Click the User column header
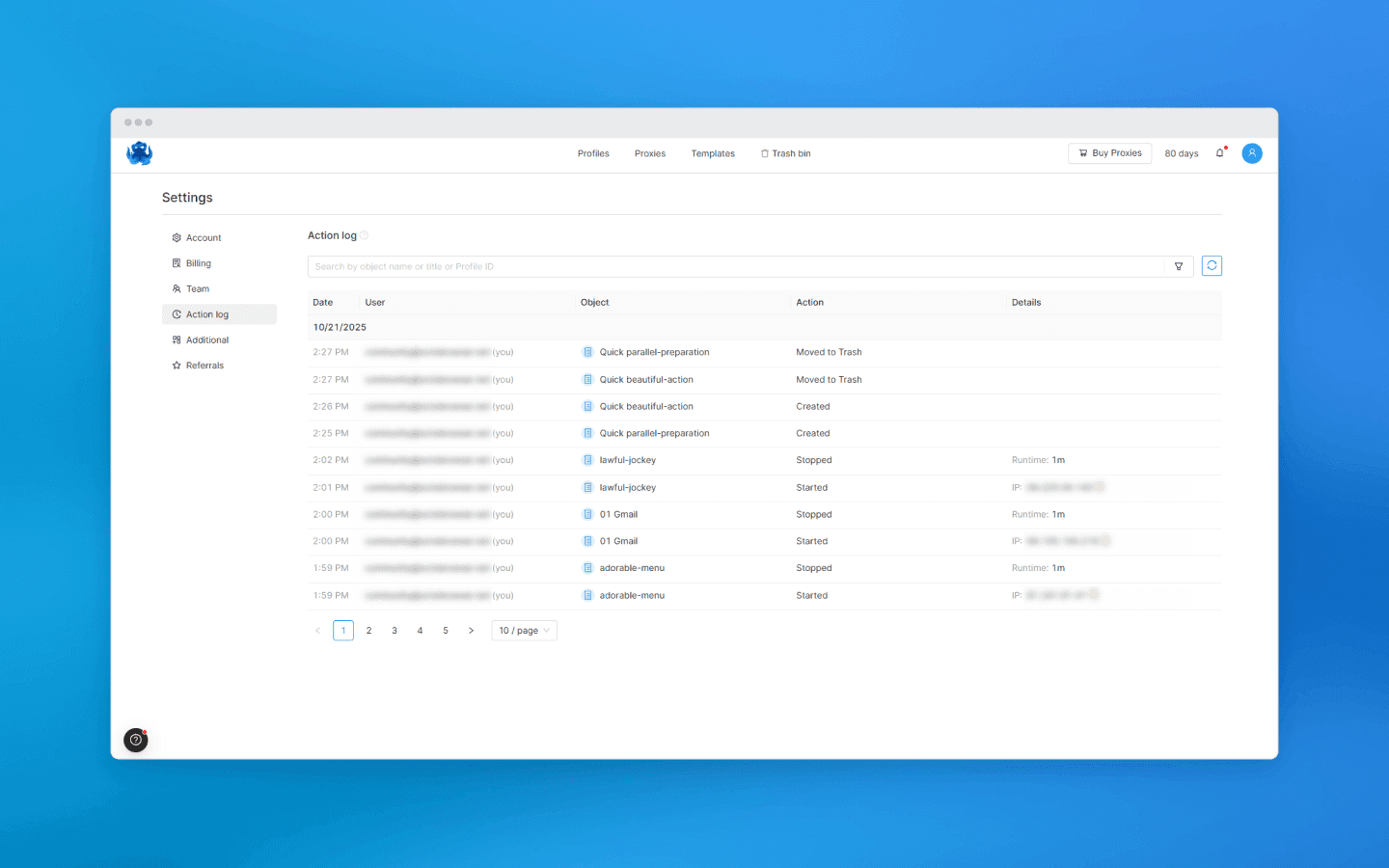Viewport: 1389px width, 868px height. tap(375, 302)
